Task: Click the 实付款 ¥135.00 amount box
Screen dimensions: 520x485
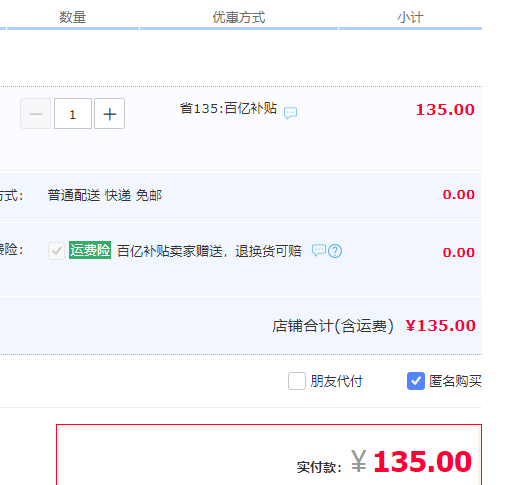Action: click(269, 455)
